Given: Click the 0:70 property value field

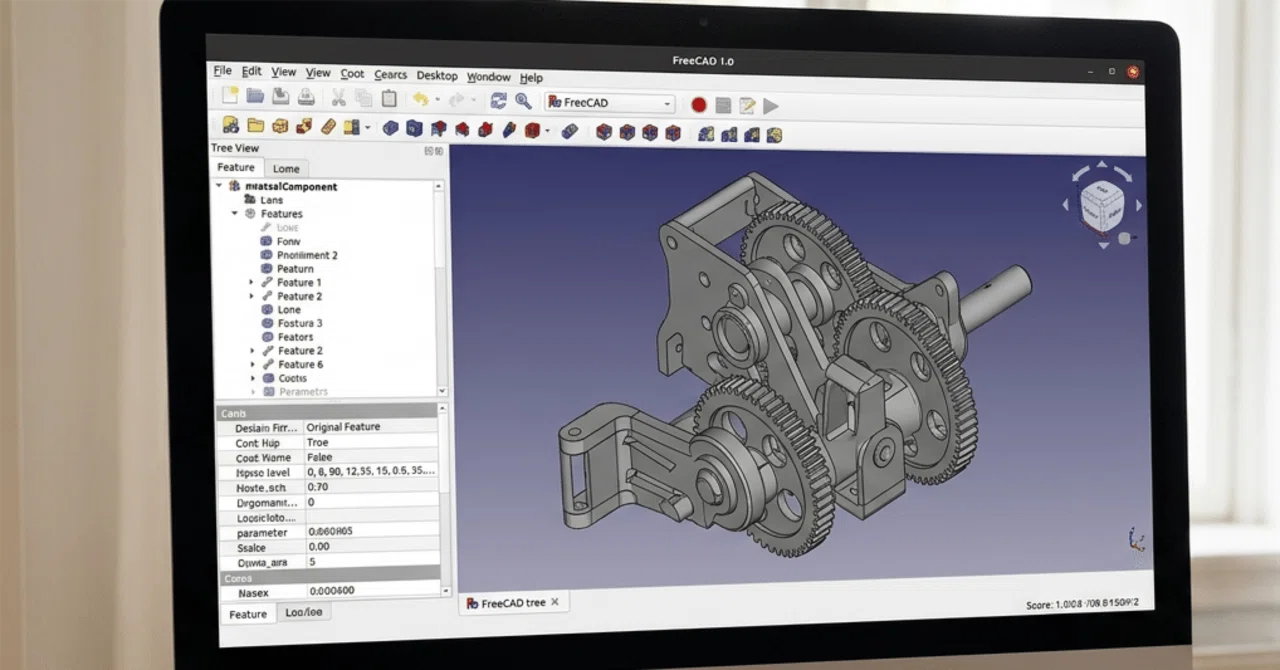Looking at the screenshot, I should 371,487.
